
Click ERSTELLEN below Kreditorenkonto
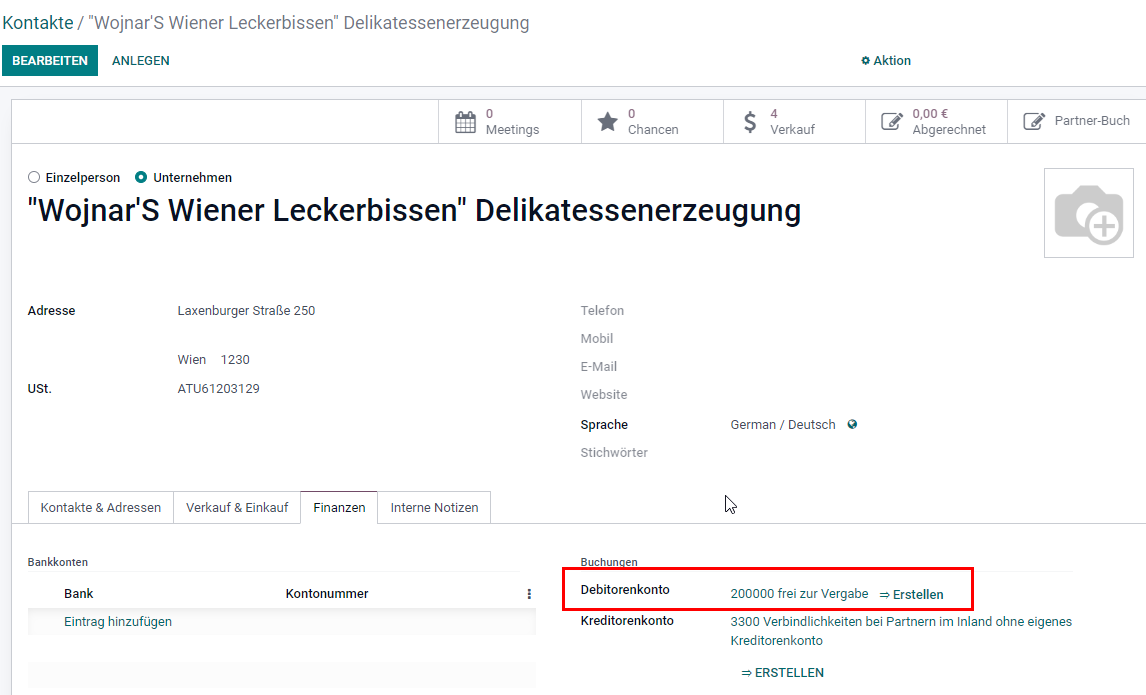point(783,672)
